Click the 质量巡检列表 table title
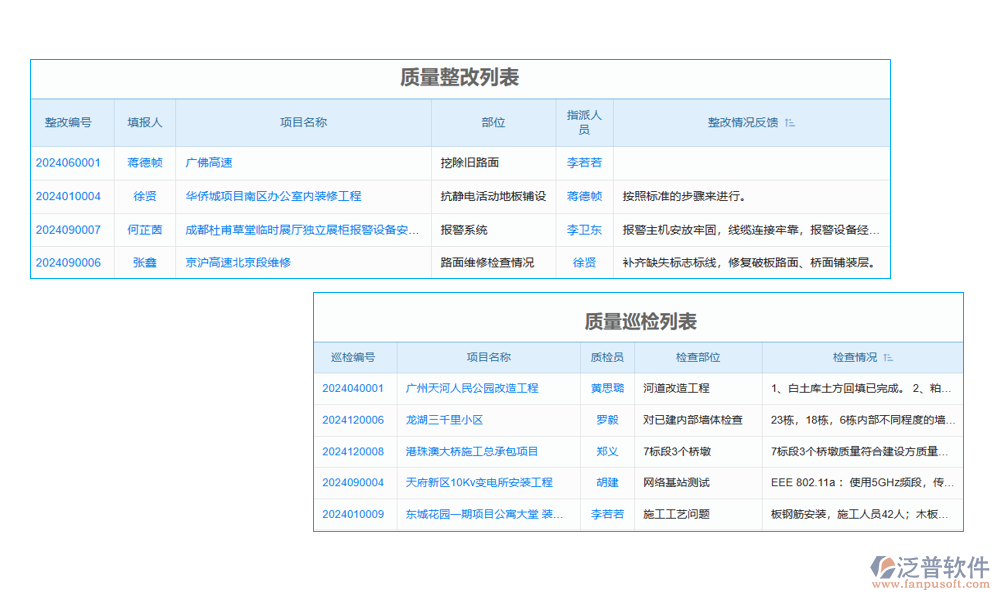The height and width of the screenshot is (600, 1000). [x=639, y=322]
